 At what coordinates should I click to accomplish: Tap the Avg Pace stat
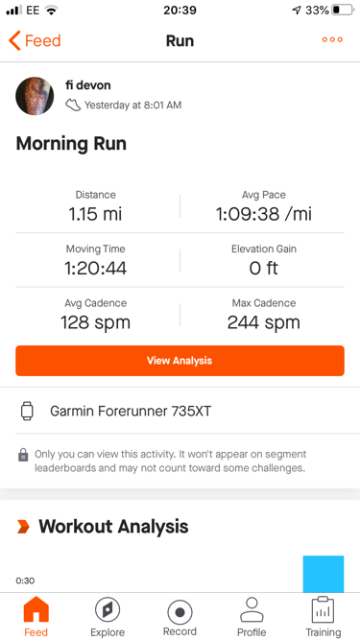pyautogui.click(x=264, y=207)
